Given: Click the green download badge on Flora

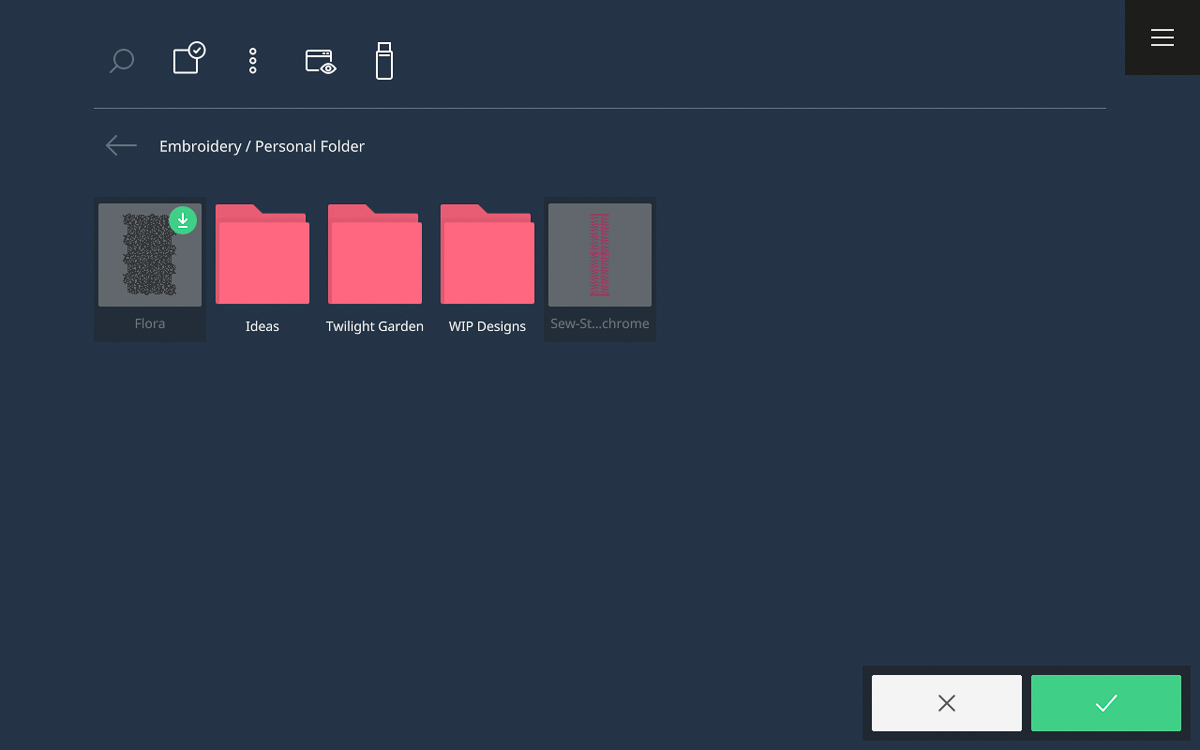Looking at the screenshot, I should 183,220.
